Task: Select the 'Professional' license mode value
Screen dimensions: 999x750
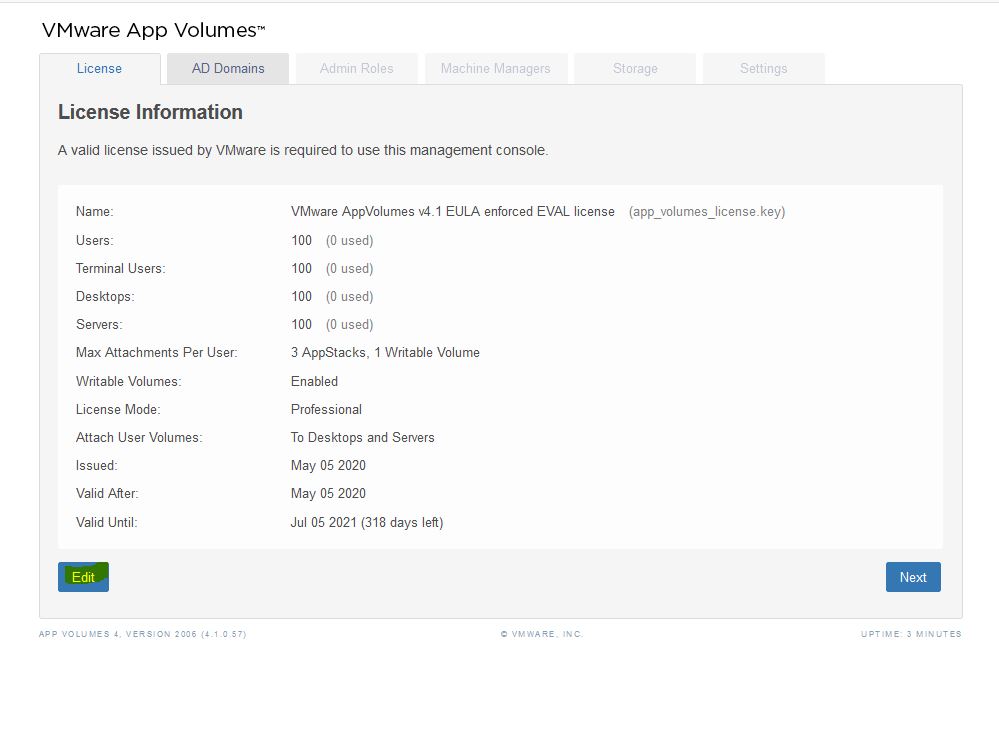Action: [x=326, y=409]
